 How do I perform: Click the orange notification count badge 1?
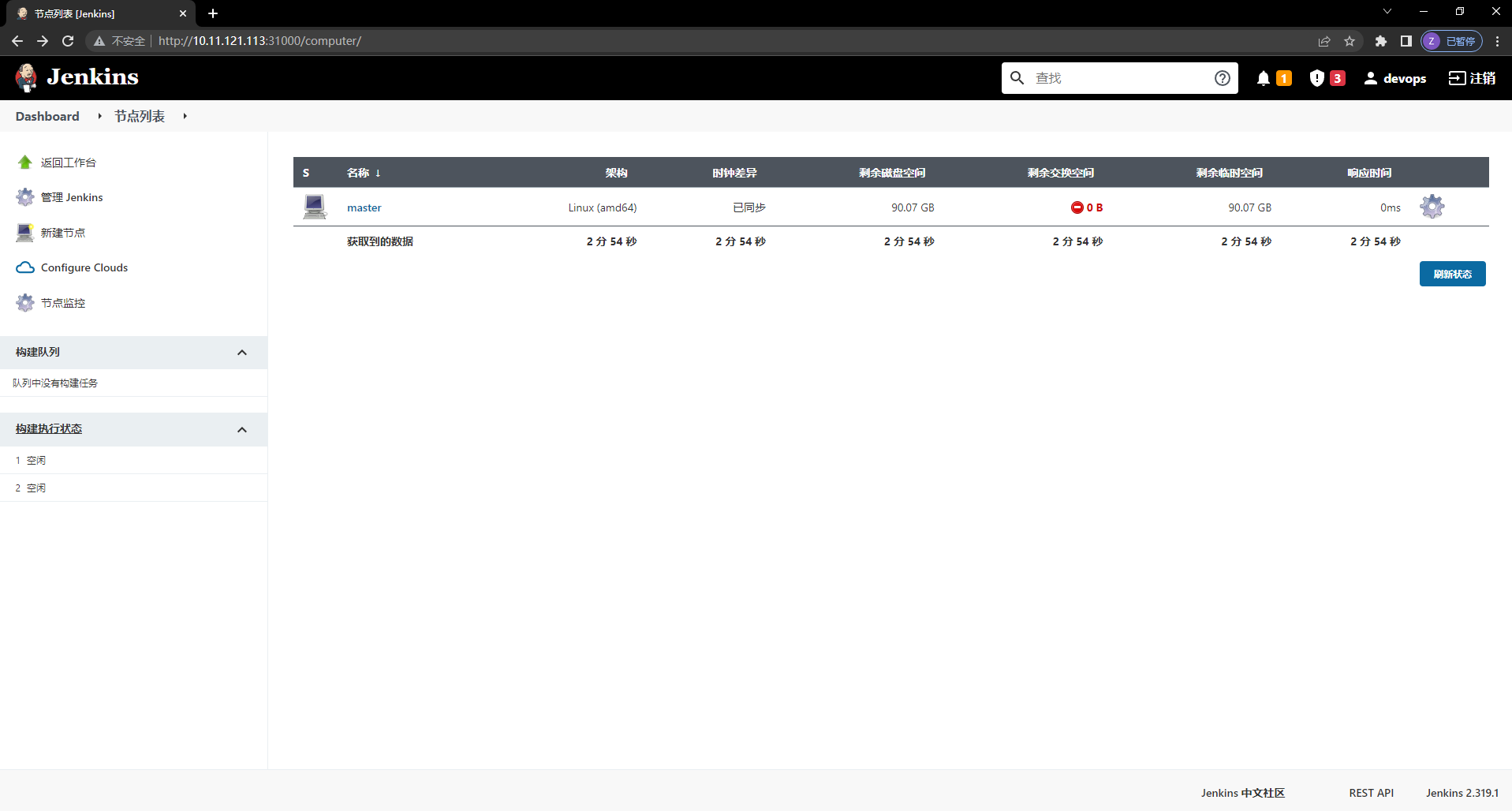point(1284,78)
